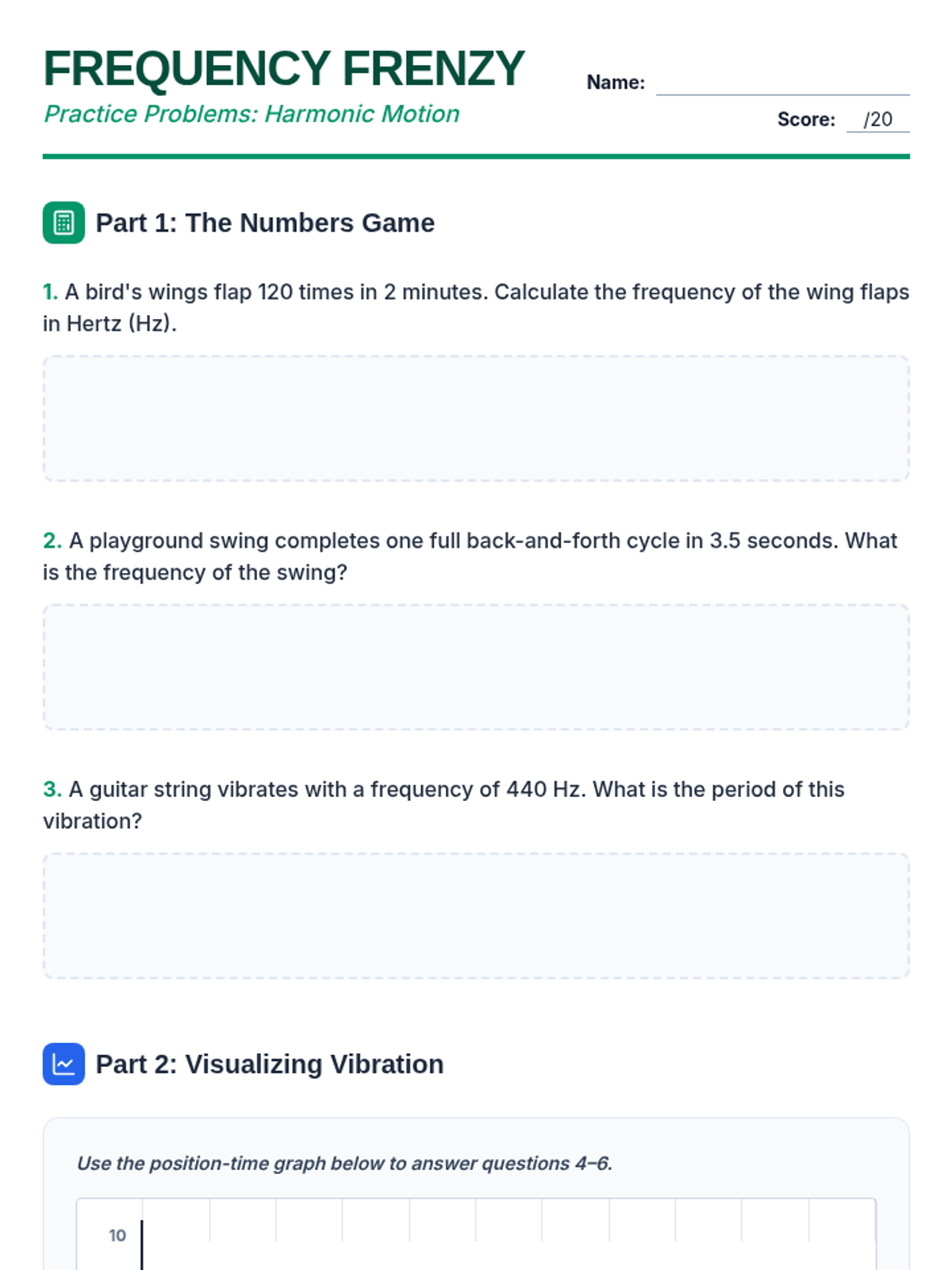The width and height of the screenshot is (952, 1270).
Task: Click the green question number 3
Action: (x=52, y=789)
